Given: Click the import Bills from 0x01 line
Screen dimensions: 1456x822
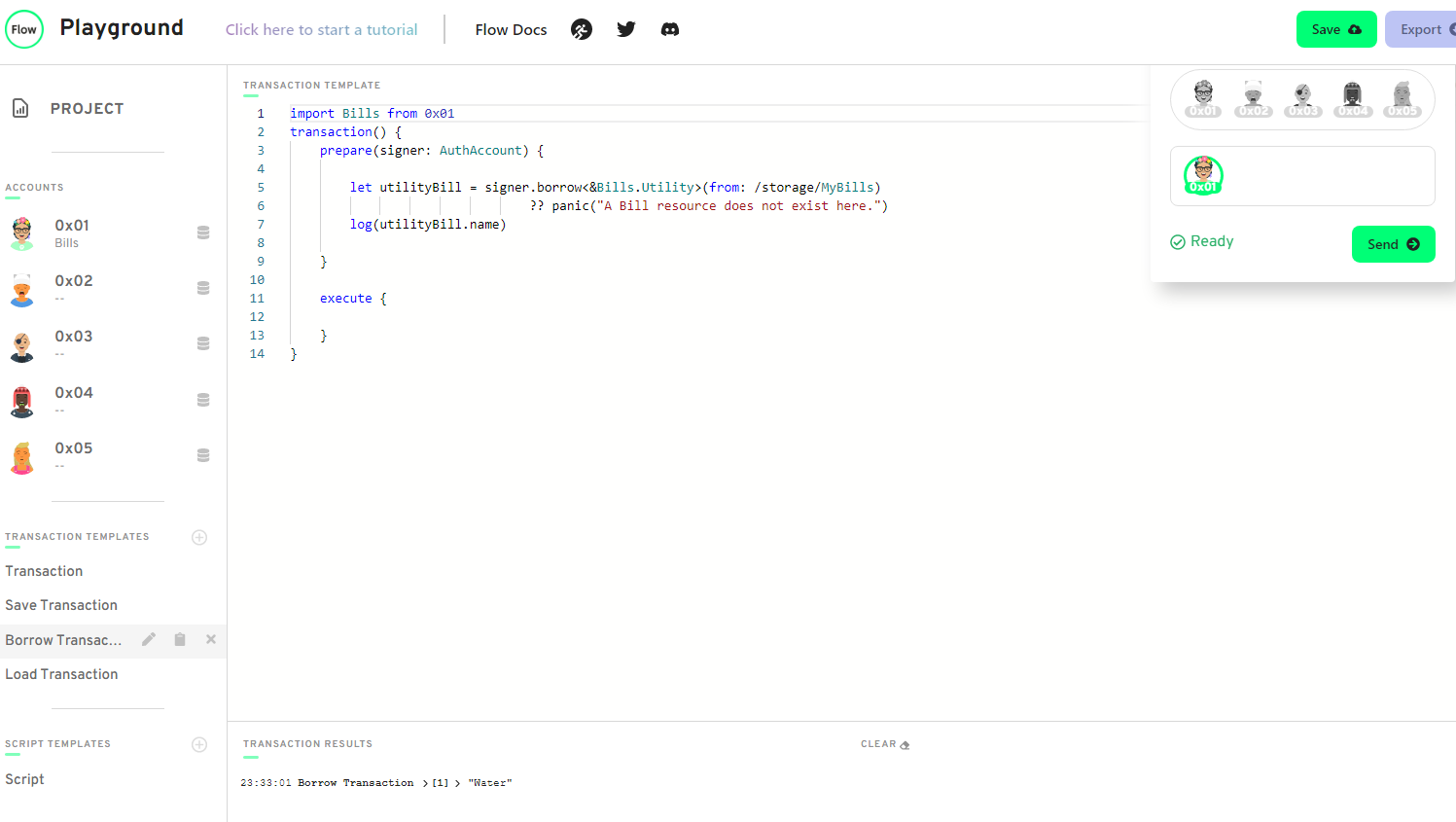Looking at the screenshot, I should point(372,114).
